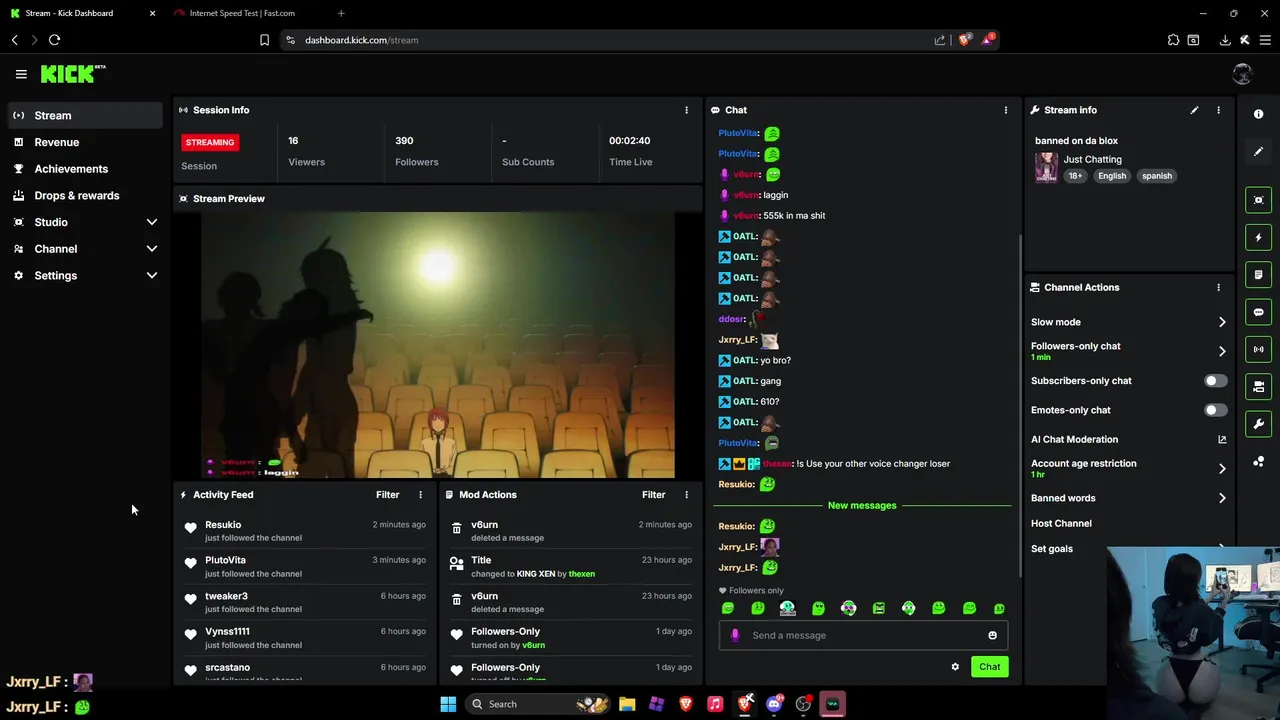Toggle the broadcast signal widget icon

[1259, 349]
